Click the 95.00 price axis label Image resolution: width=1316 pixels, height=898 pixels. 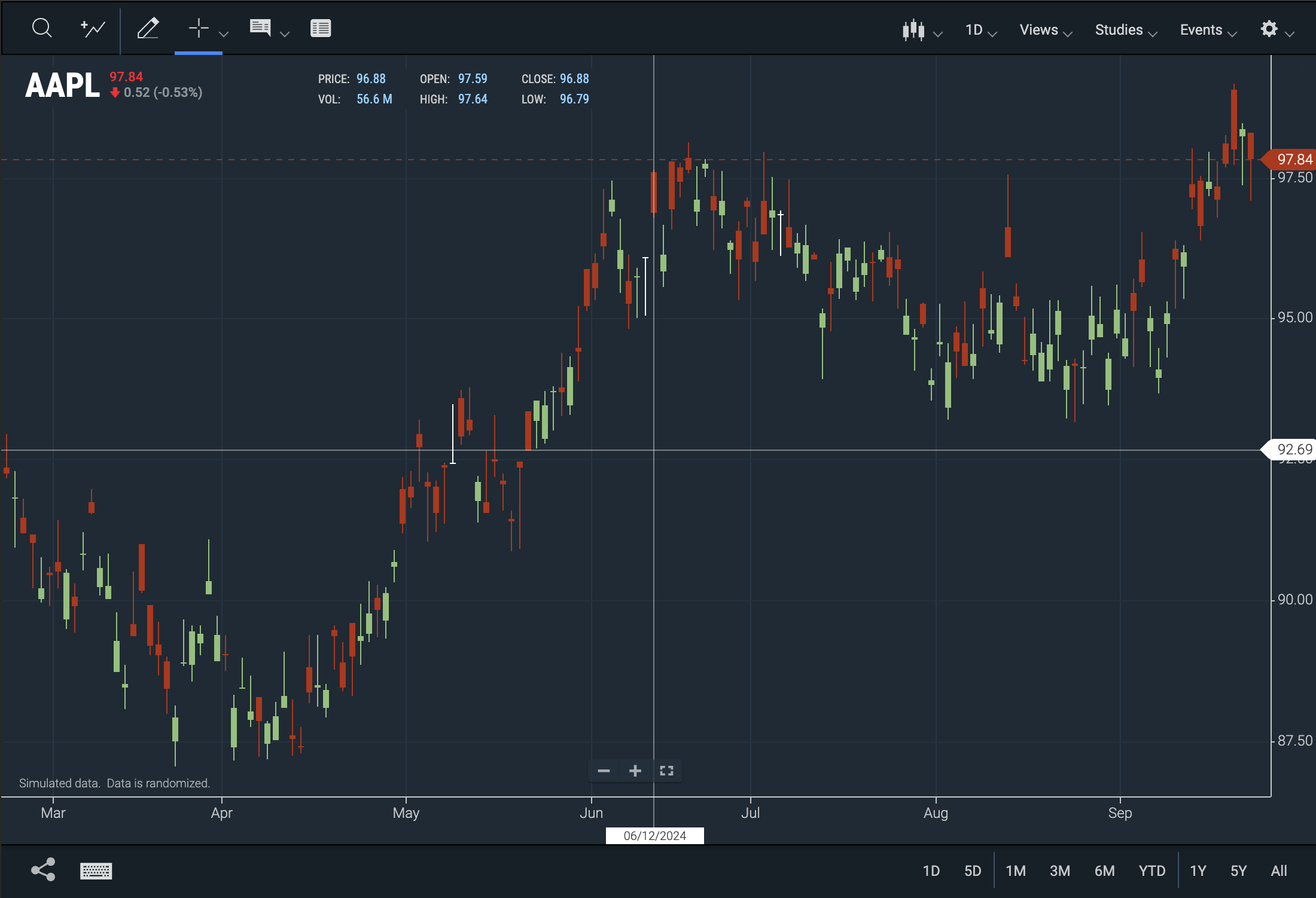pos(1295,317)
